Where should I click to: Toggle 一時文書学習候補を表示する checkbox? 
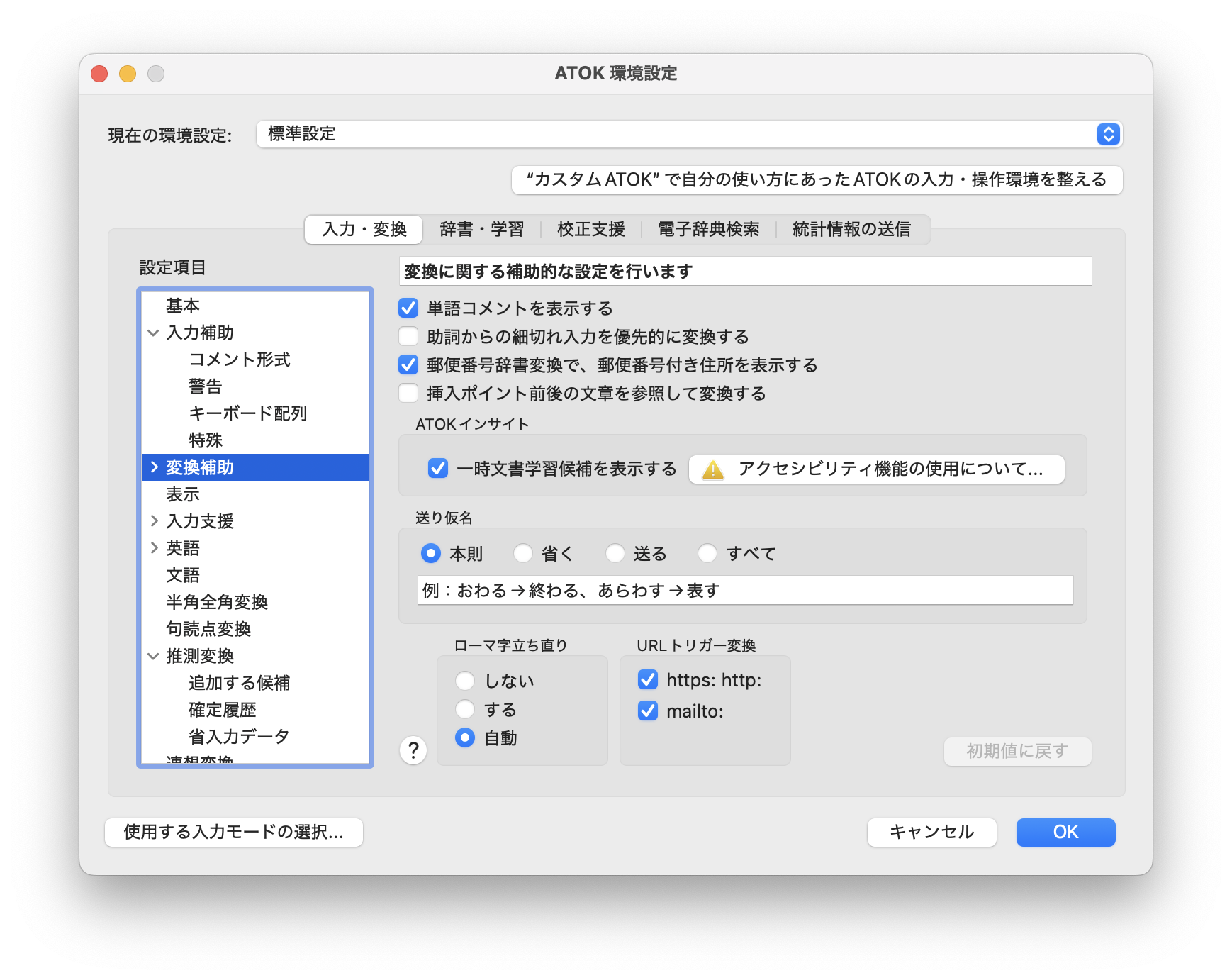pyautogui.click(x=438, y=468)
